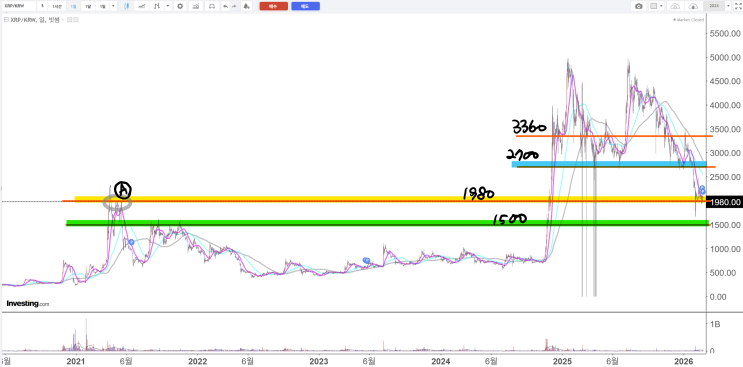
Task: Click the 1000.00 price axis label
Action: tap(725, 249)
